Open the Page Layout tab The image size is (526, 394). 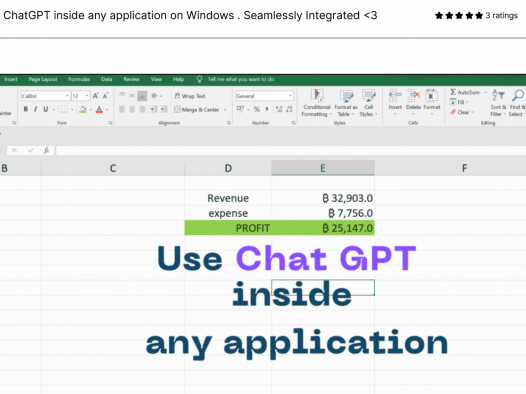43,79
